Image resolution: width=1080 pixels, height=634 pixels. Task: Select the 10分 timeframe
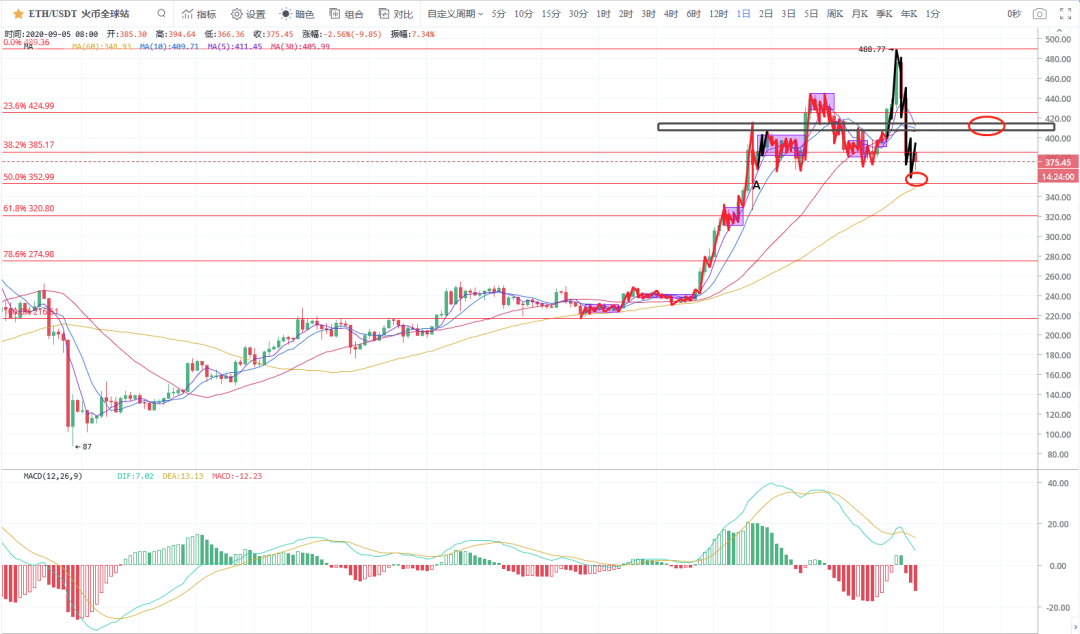click(x=523, y=14)
